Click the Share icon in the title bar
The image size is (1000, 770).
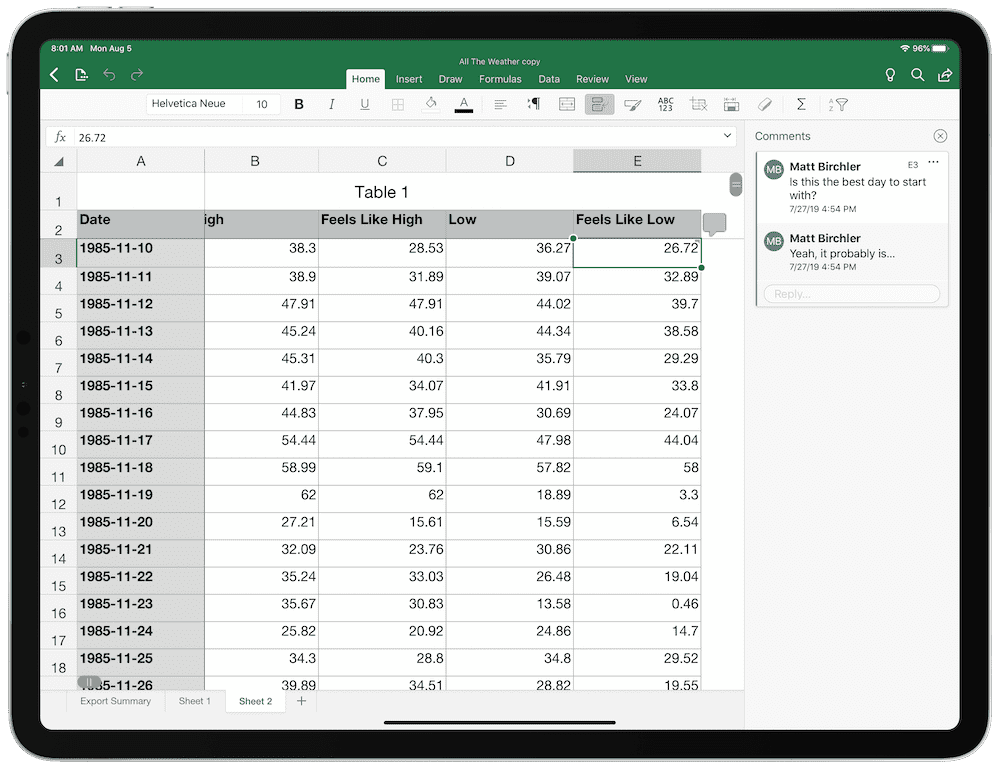(945, 75)
